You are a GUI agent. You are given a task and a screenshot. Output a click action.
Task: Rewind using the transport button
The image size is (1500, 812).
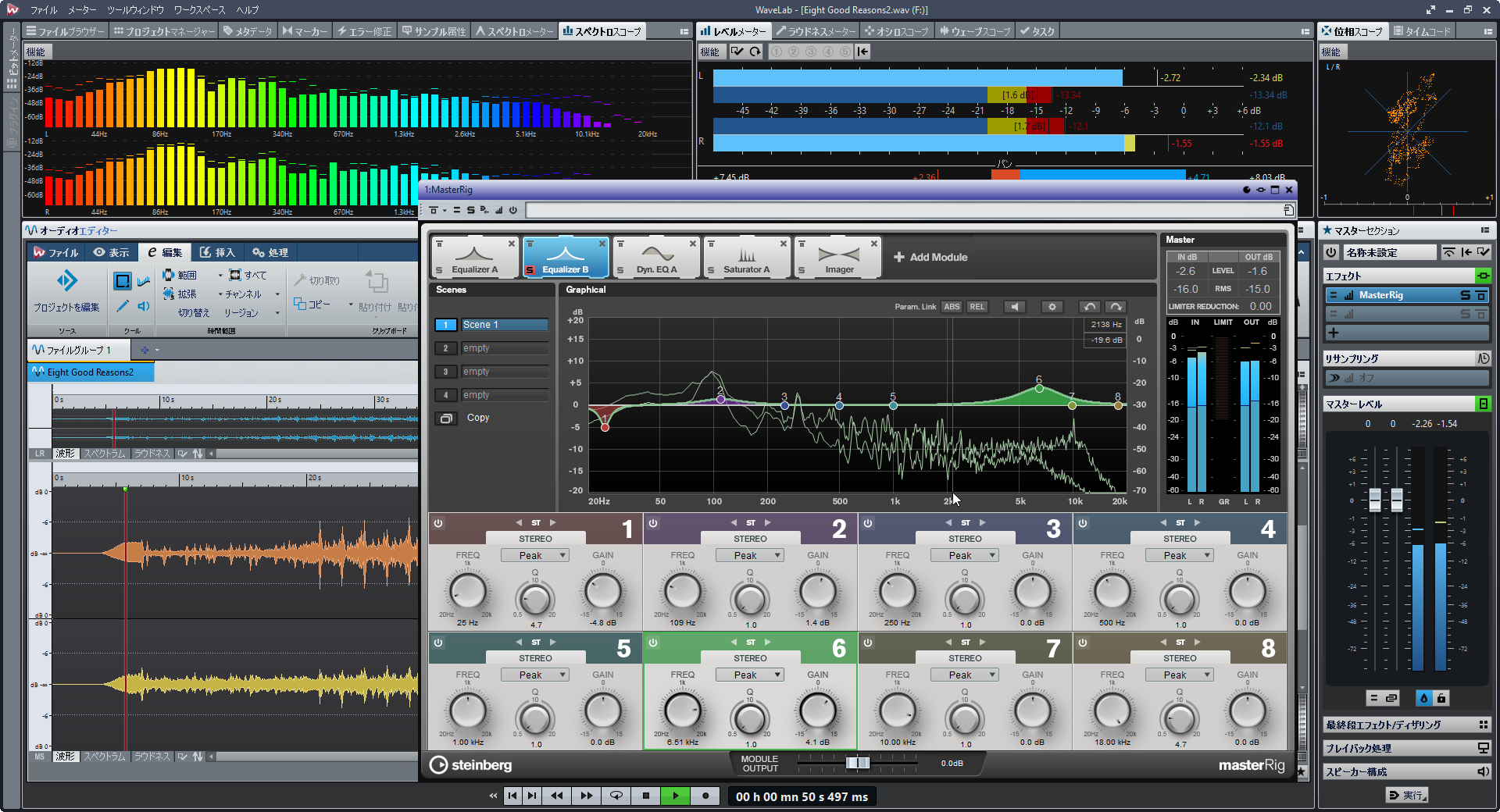tap(556, 796)
